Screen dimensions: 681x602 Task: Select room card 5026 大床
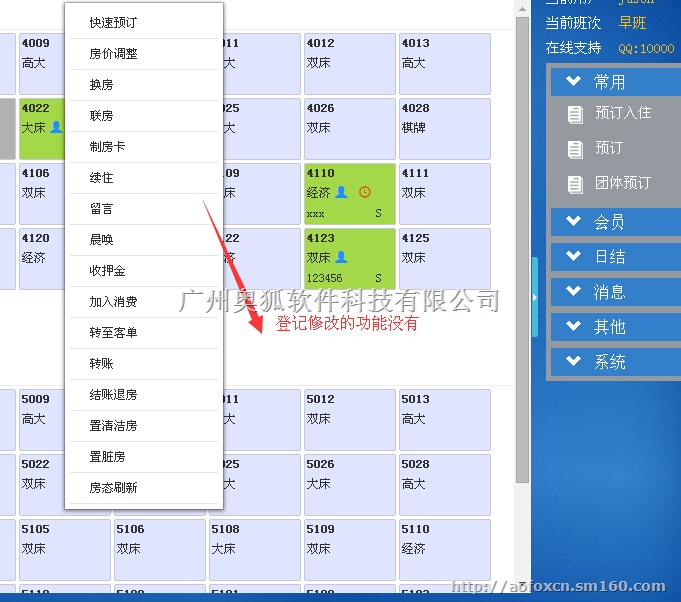[x=350, y=485]
